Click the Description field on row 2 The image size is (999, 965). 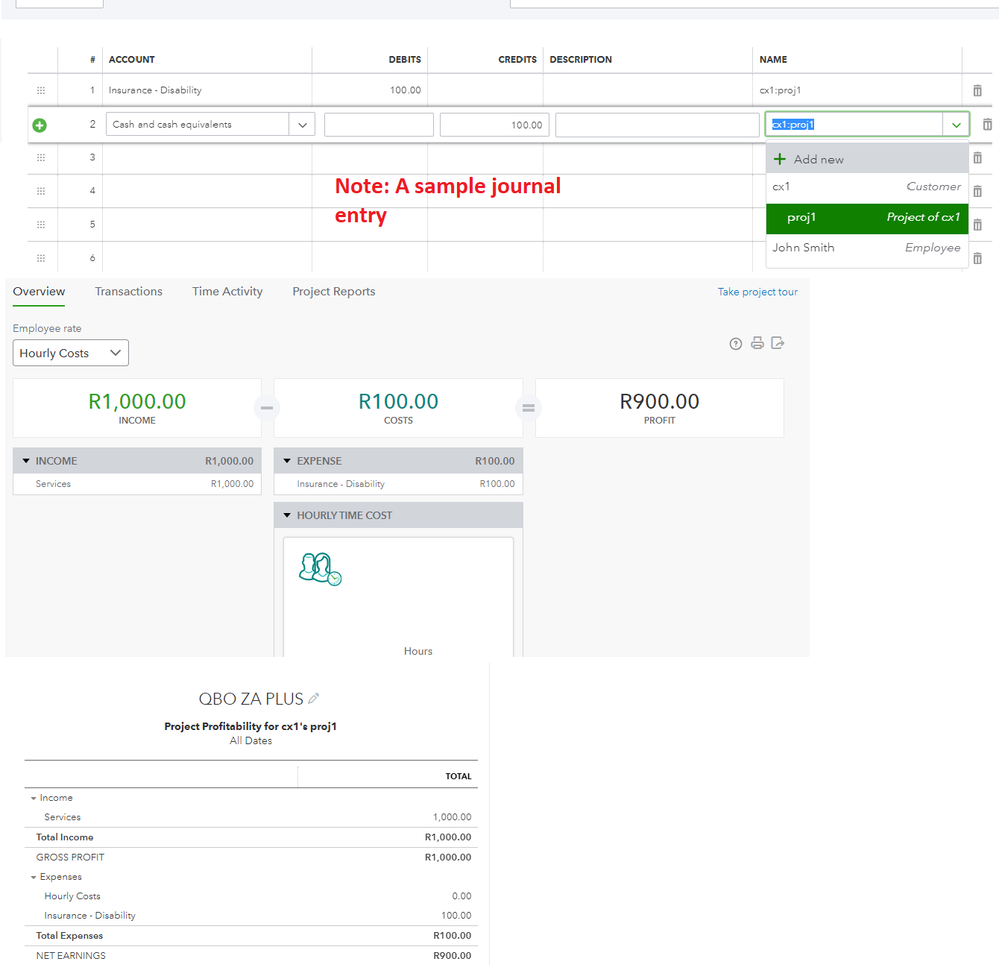click(657, 125)
